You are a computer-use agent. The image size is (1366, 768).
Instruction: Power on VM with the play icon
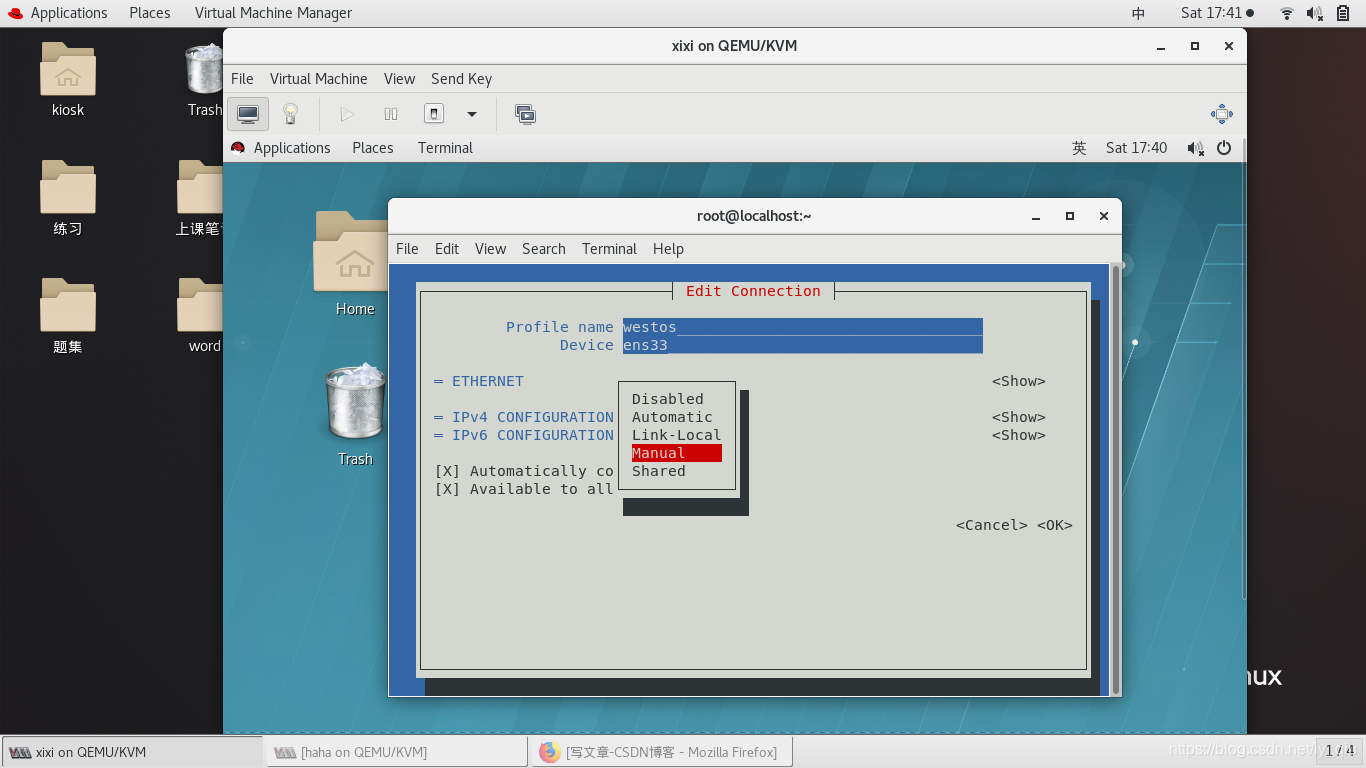click(x=347, y=114)
